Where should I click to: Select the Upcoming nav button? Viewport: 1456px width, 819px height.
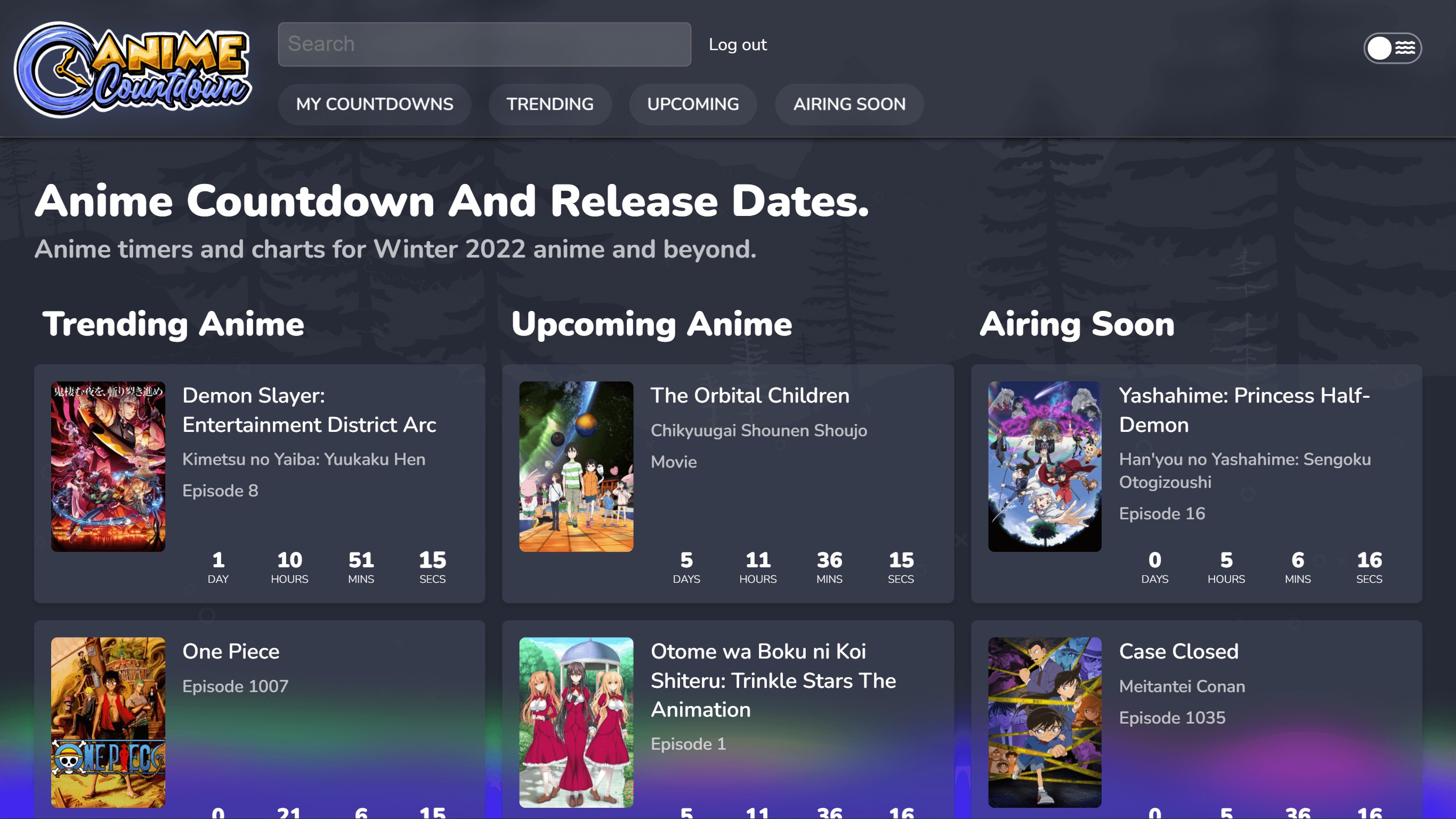click(692, 104)
